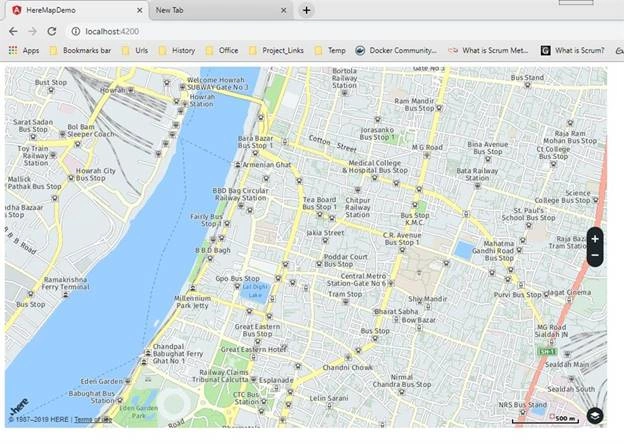The width and height of the screenshot is (624, 444).
Task: Click the Lal Dighi Lake label
Action: point(255,291)
